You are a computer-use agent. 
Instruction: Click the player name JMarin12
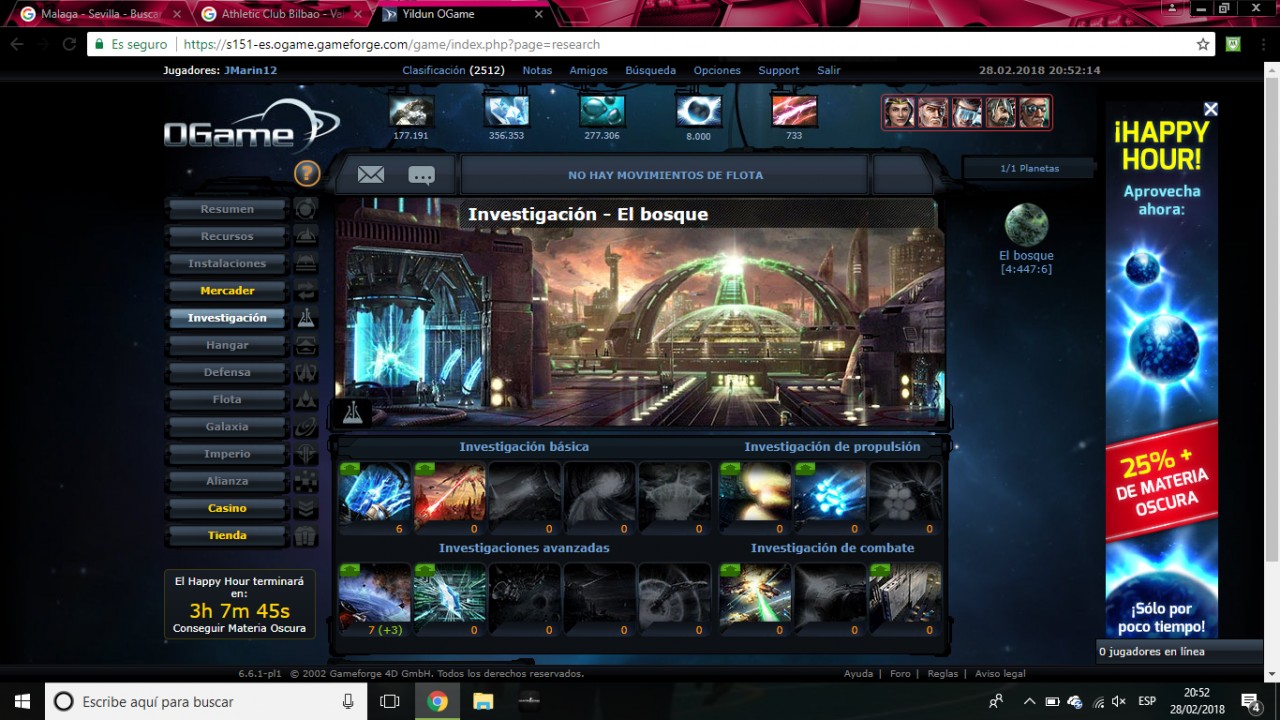click(251, 71)
